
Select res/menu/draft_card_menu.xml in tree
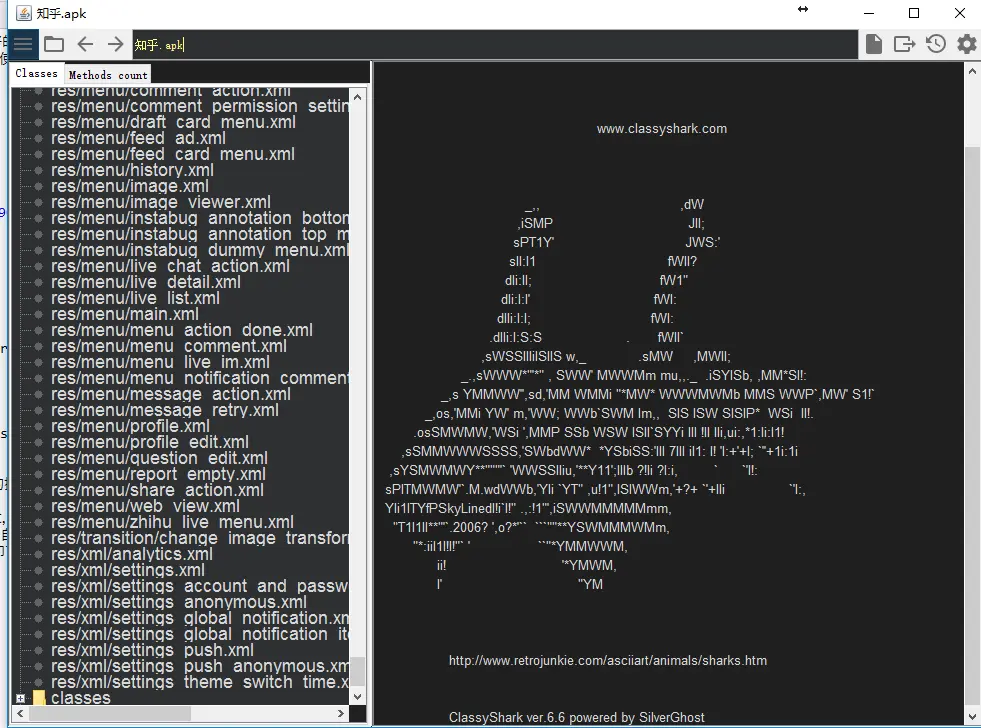[x=173, y=122]
